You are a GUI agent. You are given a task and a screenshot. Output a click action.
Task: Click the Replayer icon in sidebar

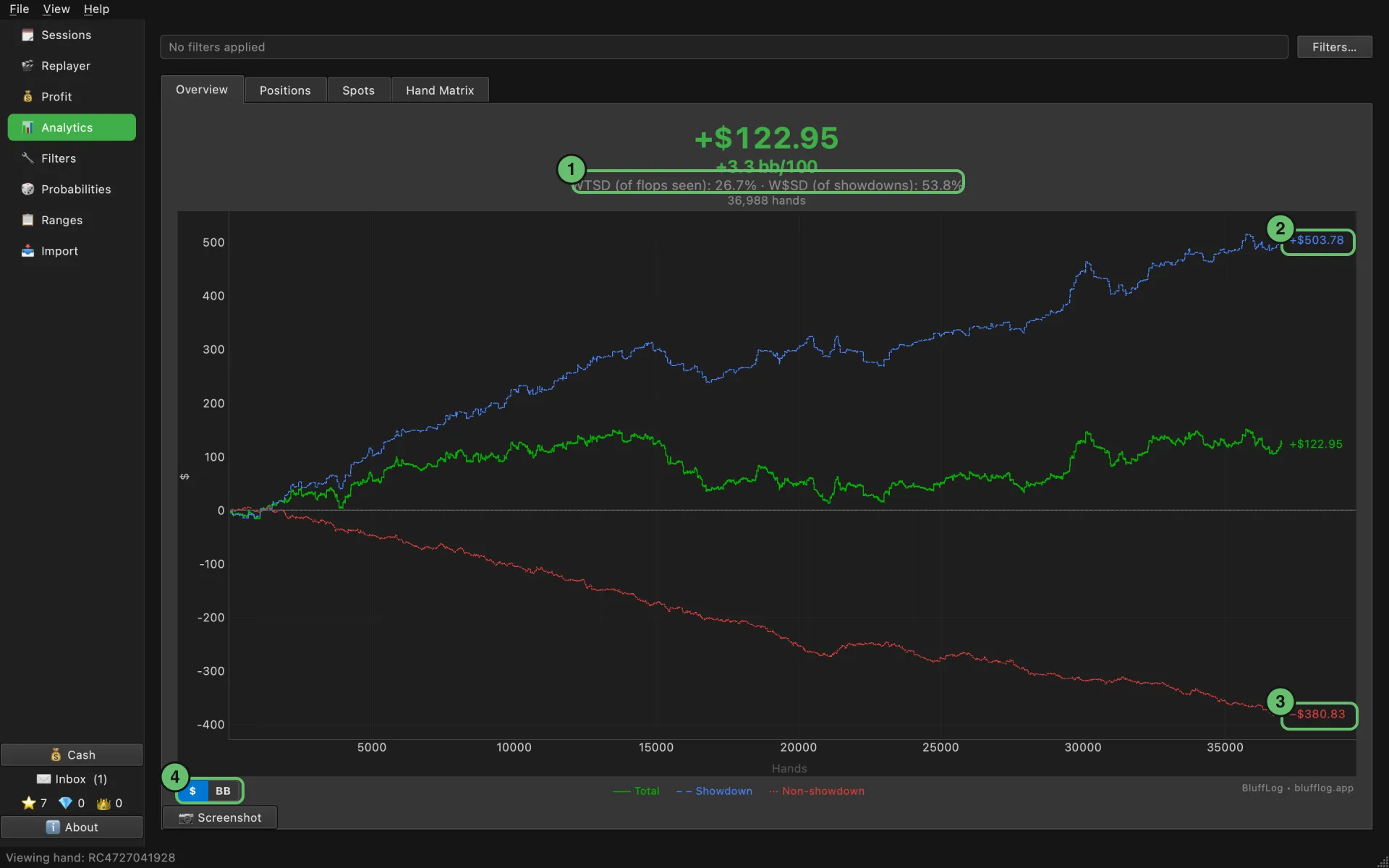tap(27, 66)
